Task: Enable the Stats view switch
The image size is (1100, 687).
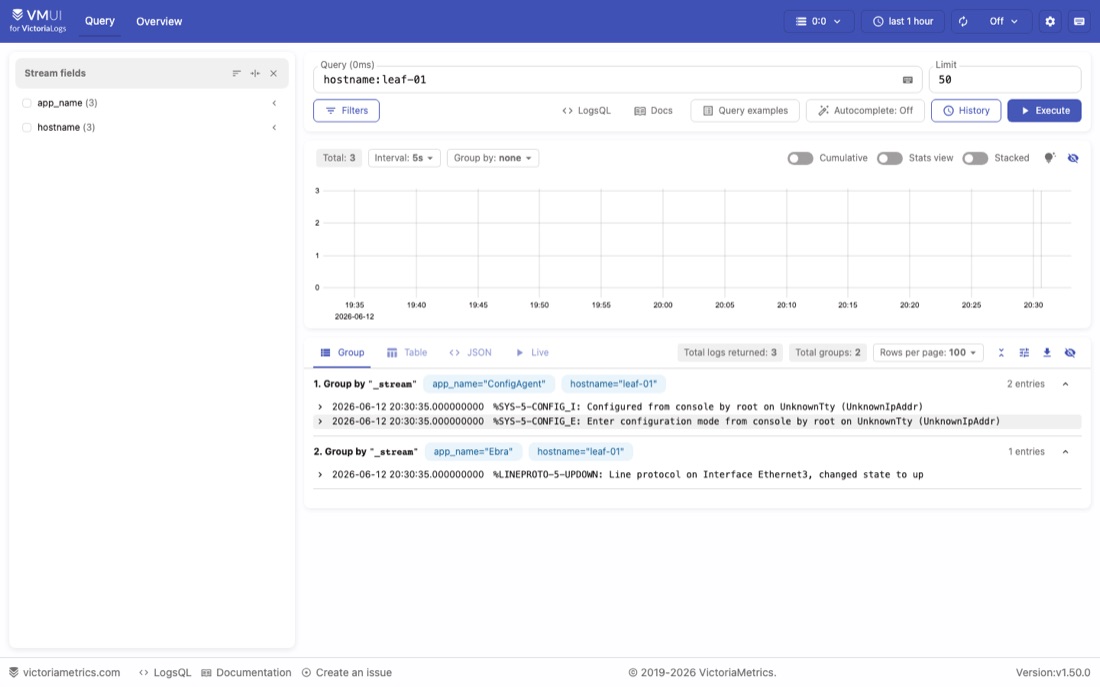Action: point(890,158)
